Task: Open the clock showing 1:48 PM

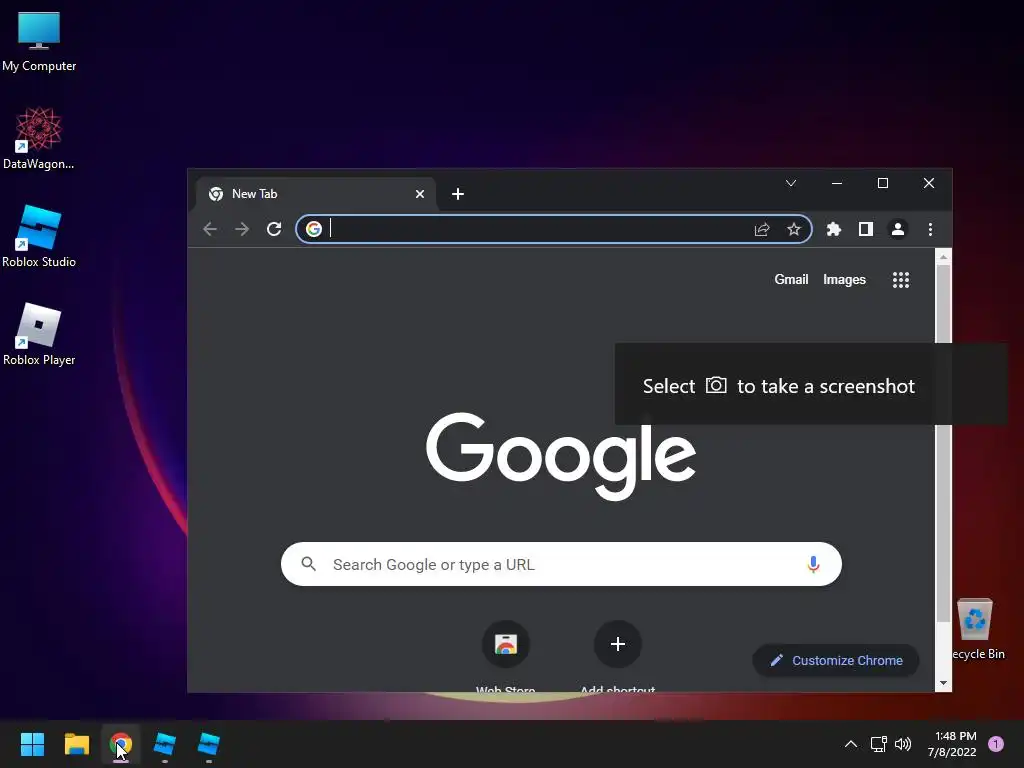Action: 952,744
